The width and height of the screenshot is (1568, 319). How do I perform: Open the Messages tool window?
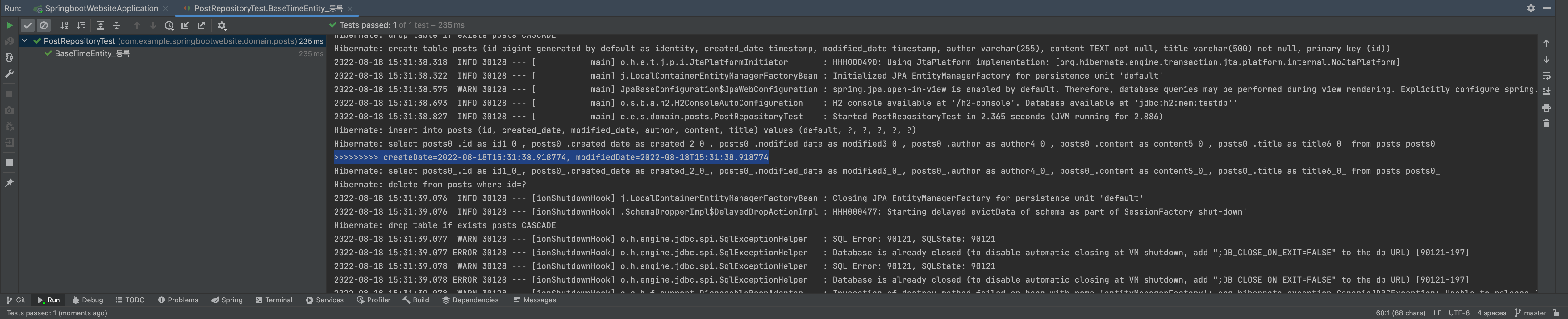534,300
